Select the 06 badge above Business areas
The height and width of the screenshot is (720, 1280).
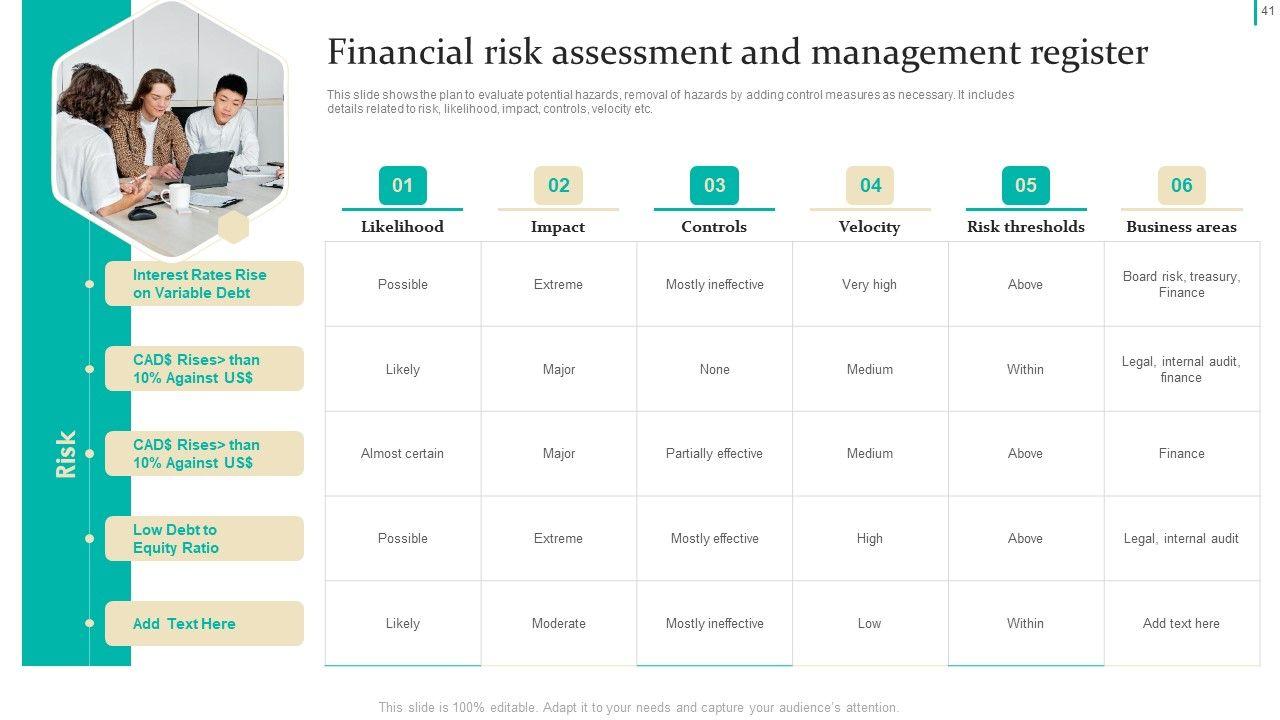point(1182,185)
